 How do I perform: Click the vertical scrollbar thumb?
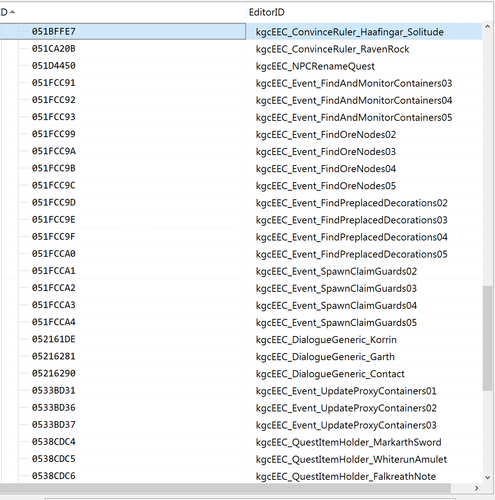pos(487,338)
